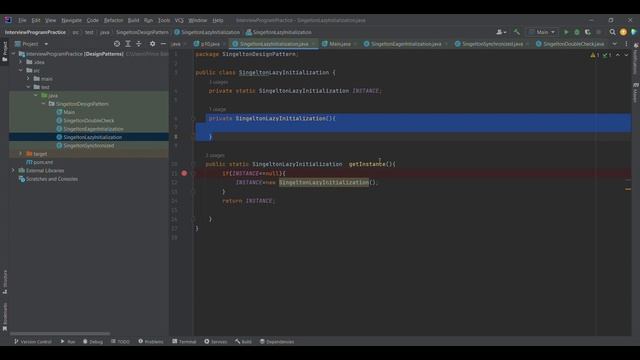Viewport: 640px width, 360px height.
Task: Open the Dependencies tool window
Action: coord(277,342)
